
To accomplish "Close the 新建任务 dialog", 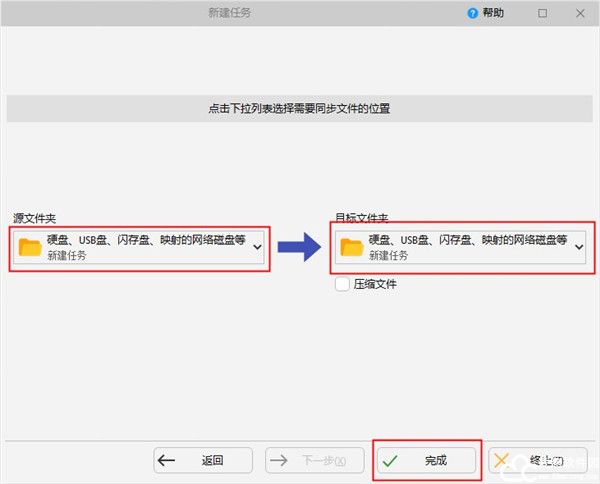I will [x=580, y=13].
